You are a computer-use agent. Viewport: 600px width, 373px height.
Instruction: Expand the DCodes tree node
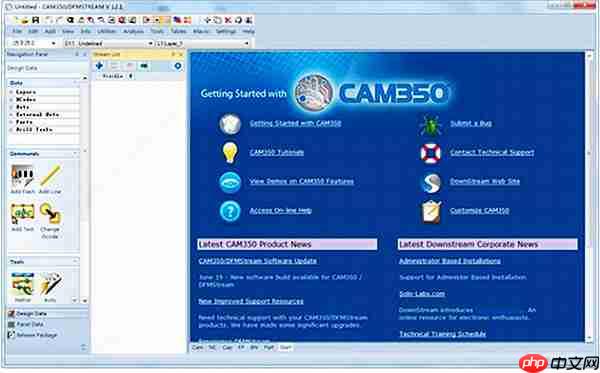11,99
